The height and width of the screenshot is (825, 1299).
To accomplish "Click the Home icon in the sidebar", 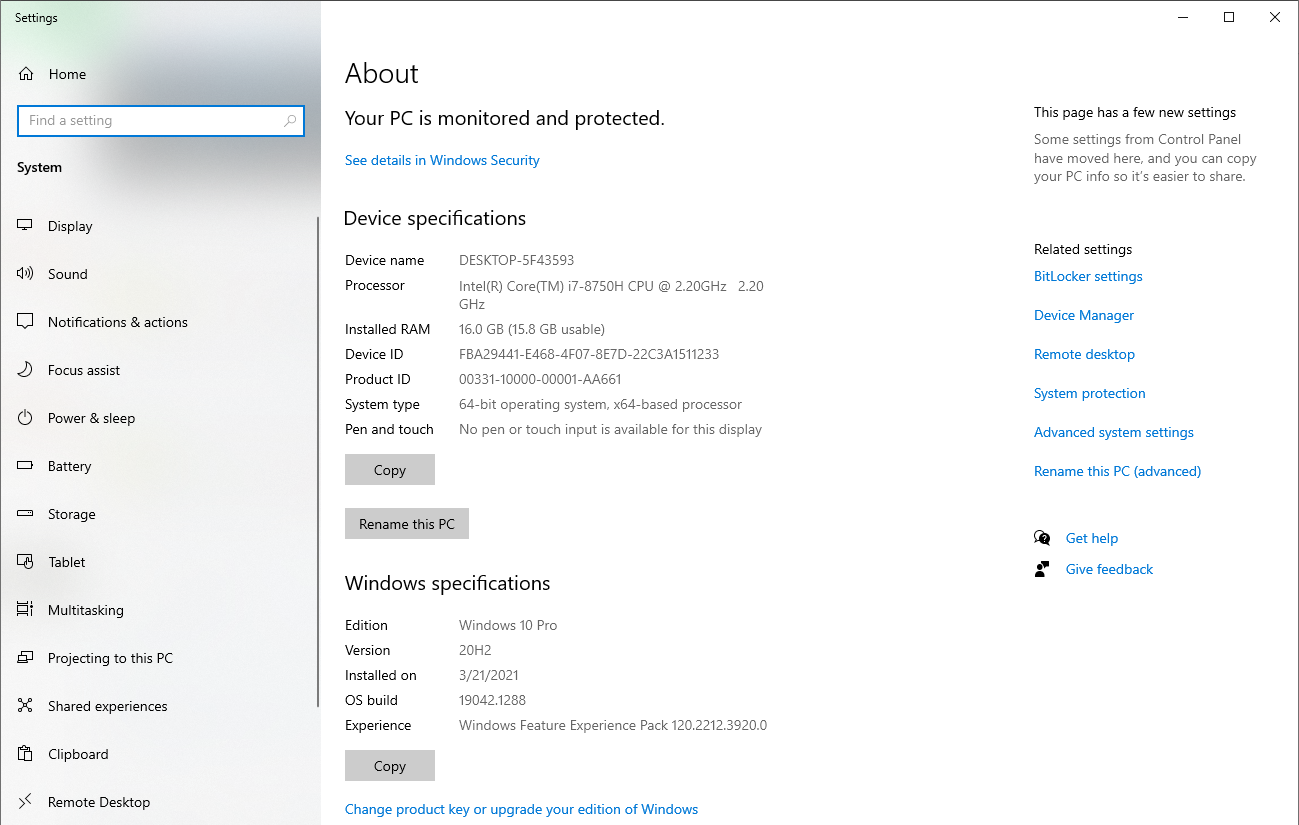I will click(x=26, y=74).
